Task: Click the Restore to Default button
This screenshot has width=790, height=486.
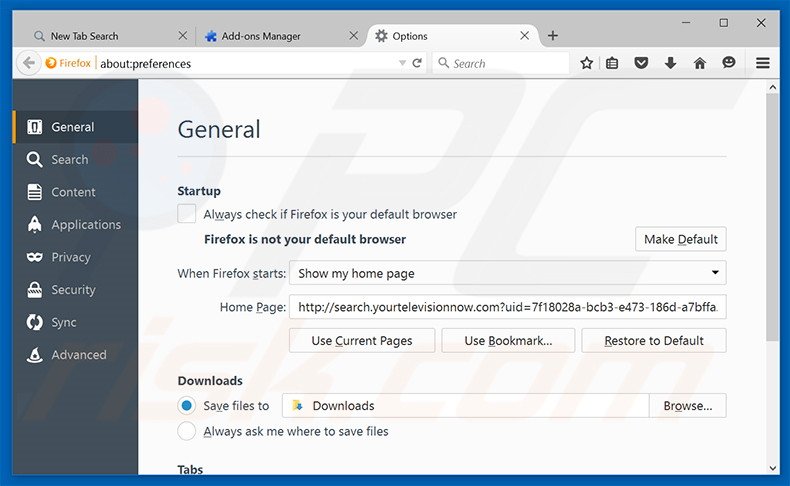Action: click(653, 340)
